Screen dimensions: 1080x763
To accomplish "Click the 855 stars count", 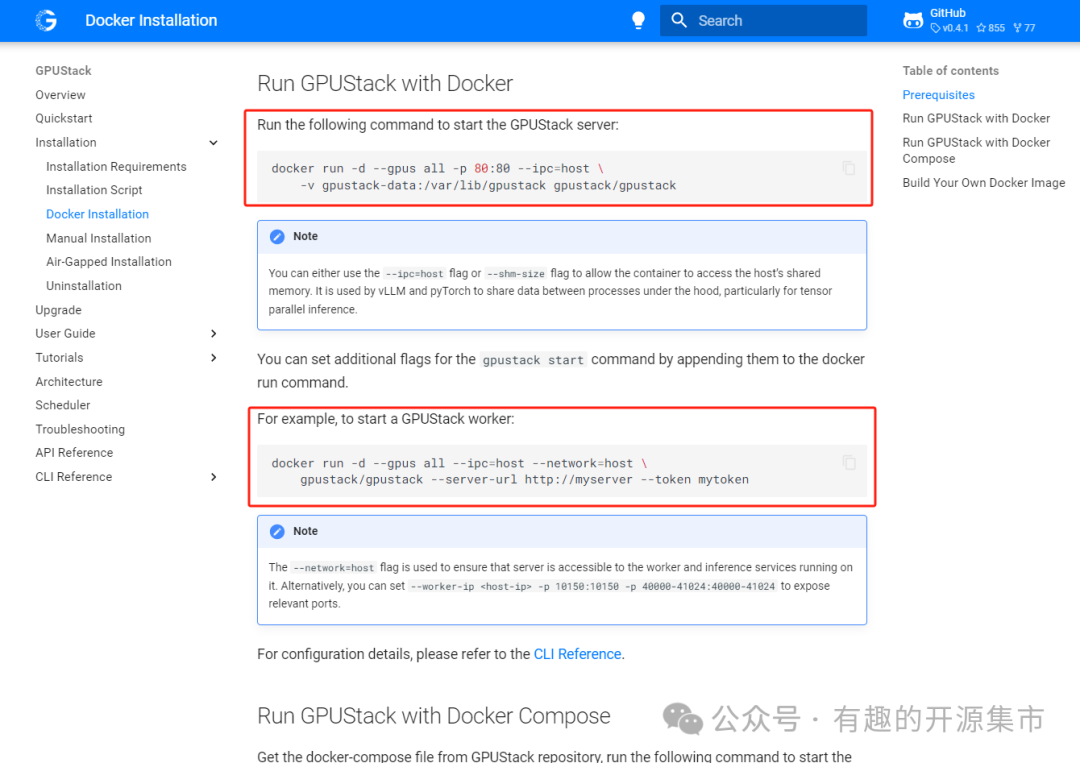I will (990, 28).
